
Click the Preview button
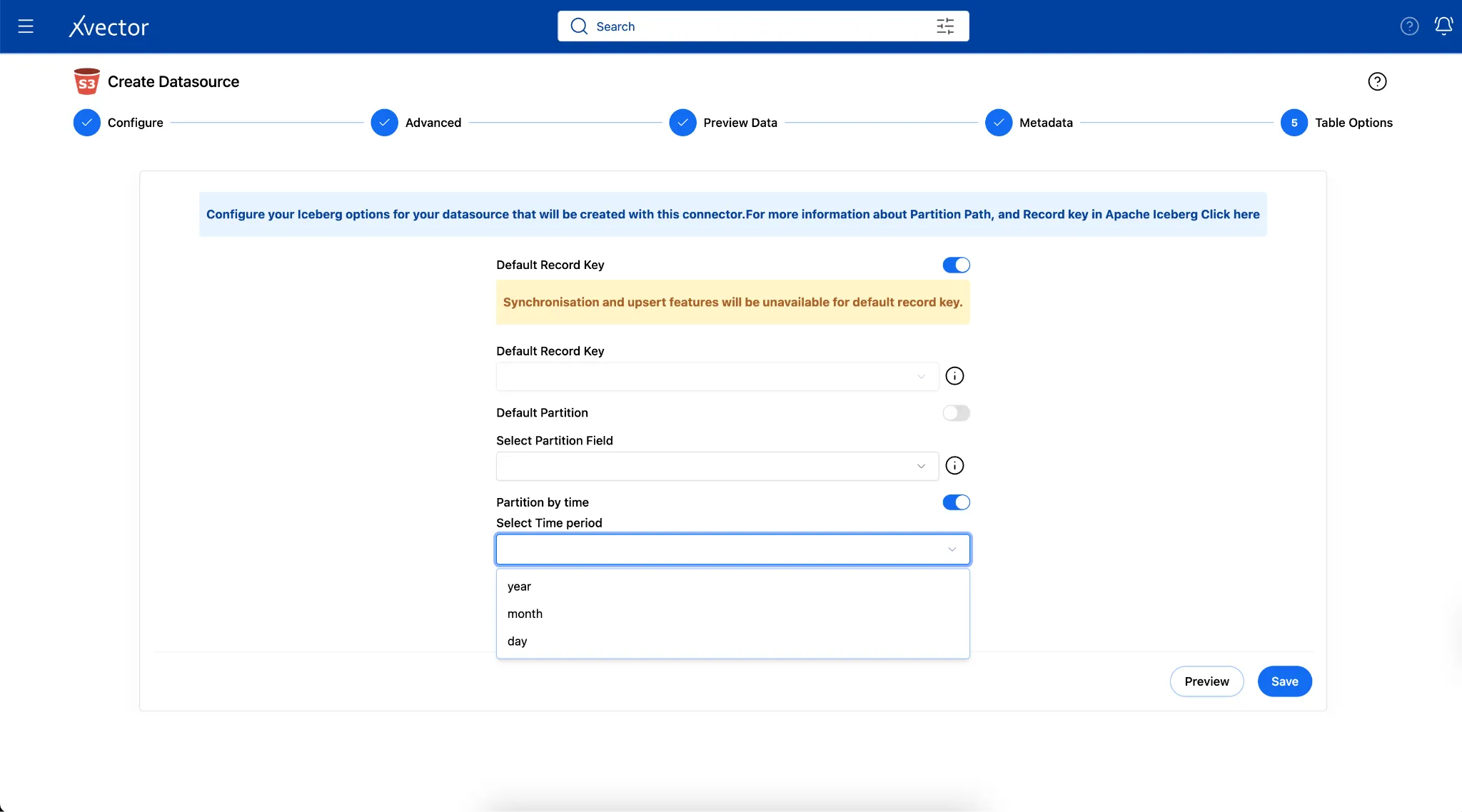pos(1206,681)
